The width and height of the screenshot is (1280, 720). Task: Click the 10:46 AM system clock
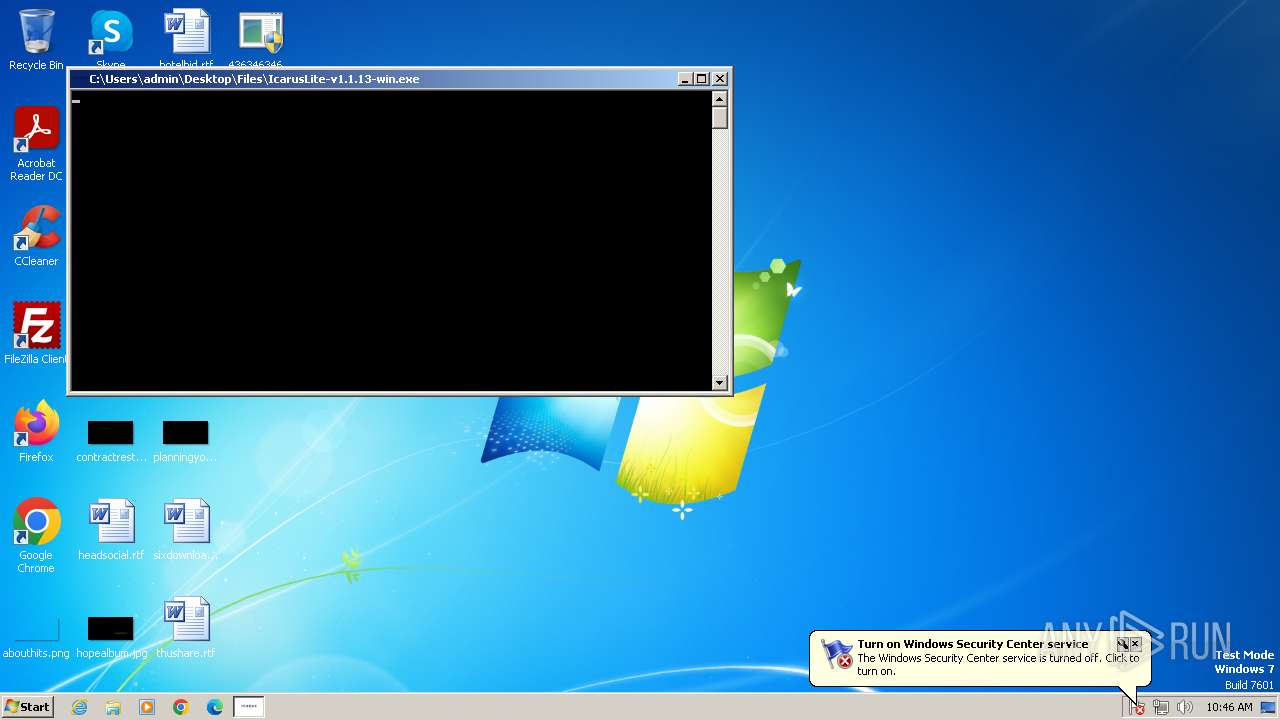pos(1229,707)
